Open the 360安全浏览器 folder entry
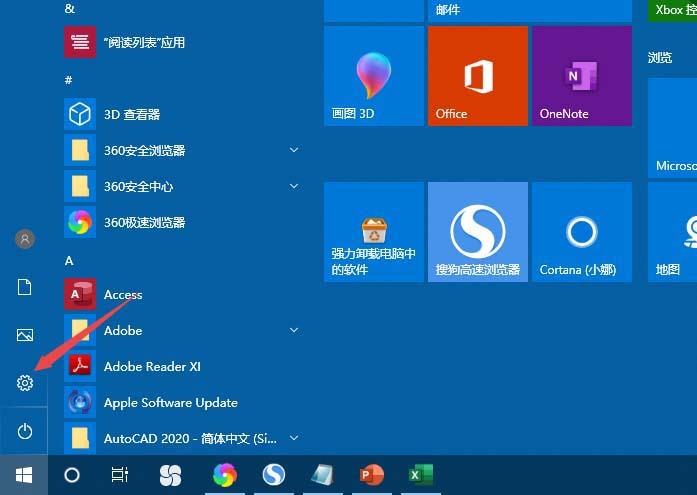Image resolution: width=697 pixels, height=495 pixels. pyautogui.click(x=182, y=150)
